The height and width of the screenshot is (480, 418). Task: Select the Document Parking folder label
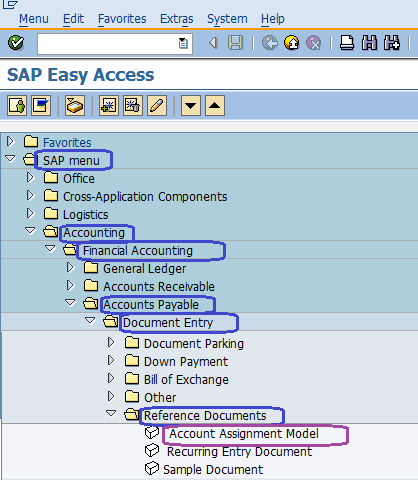coord(194,344)
